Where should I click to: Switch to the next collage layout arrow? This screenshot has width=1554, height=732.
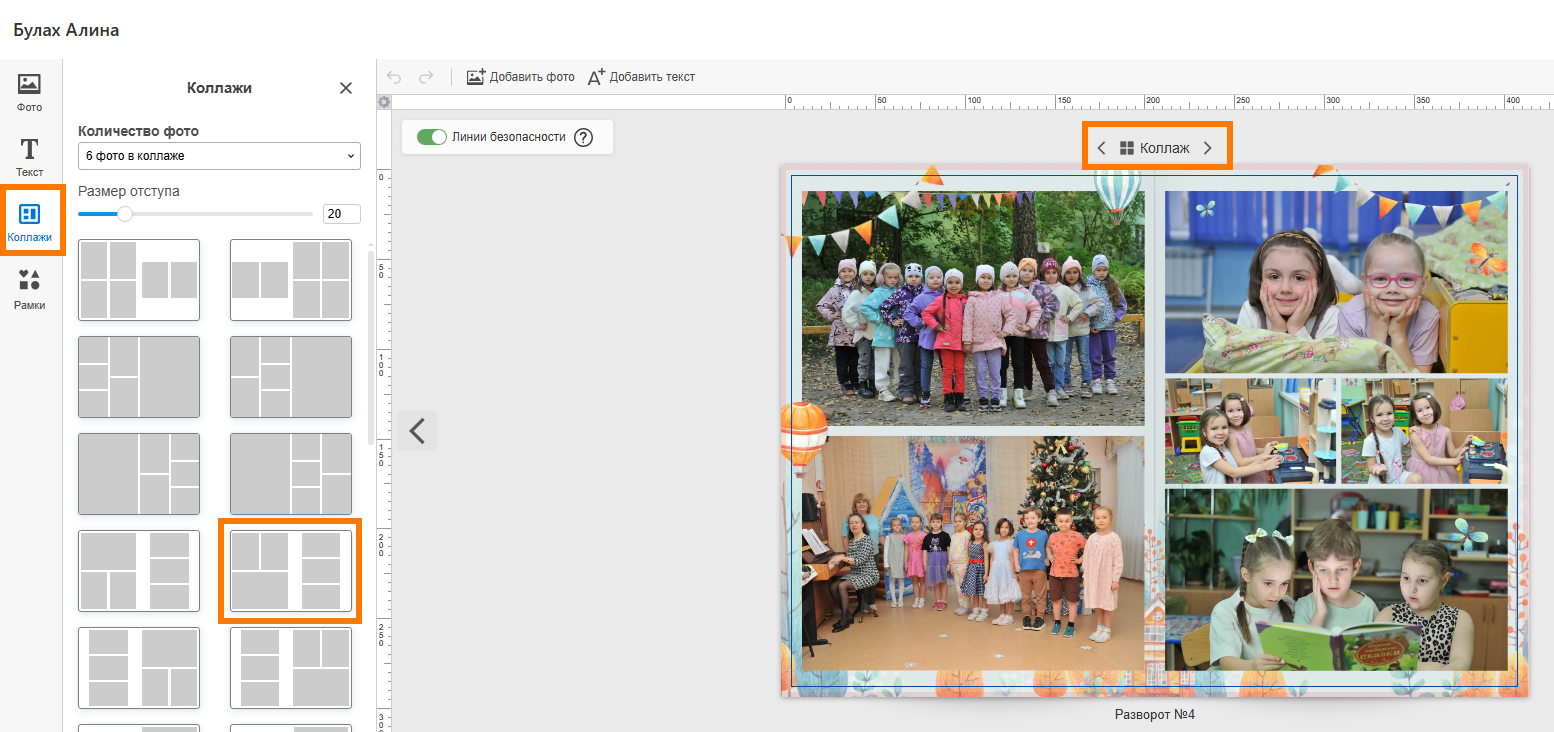tap(1207, 148)
